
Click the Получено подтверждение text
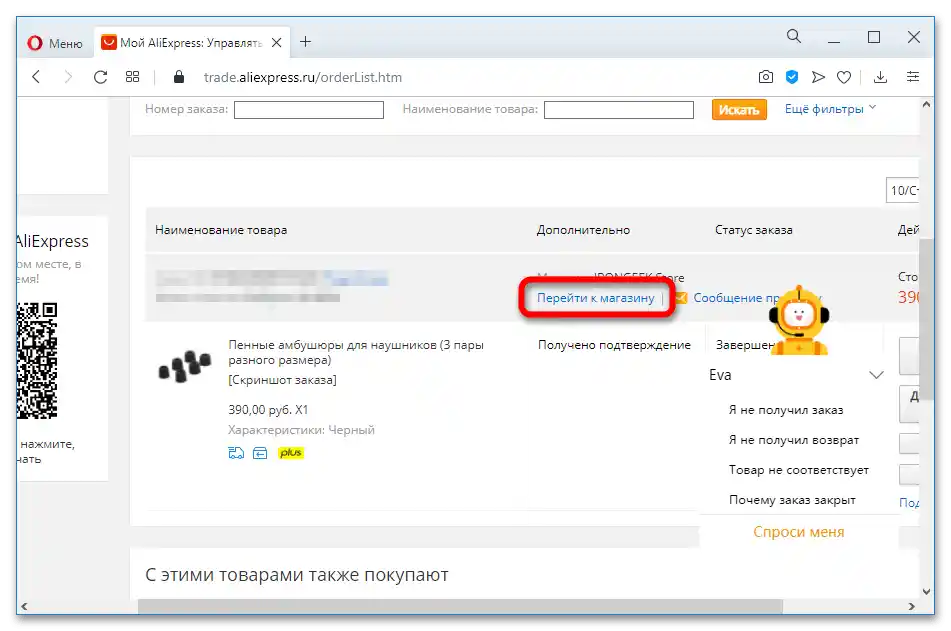[614, 345]
